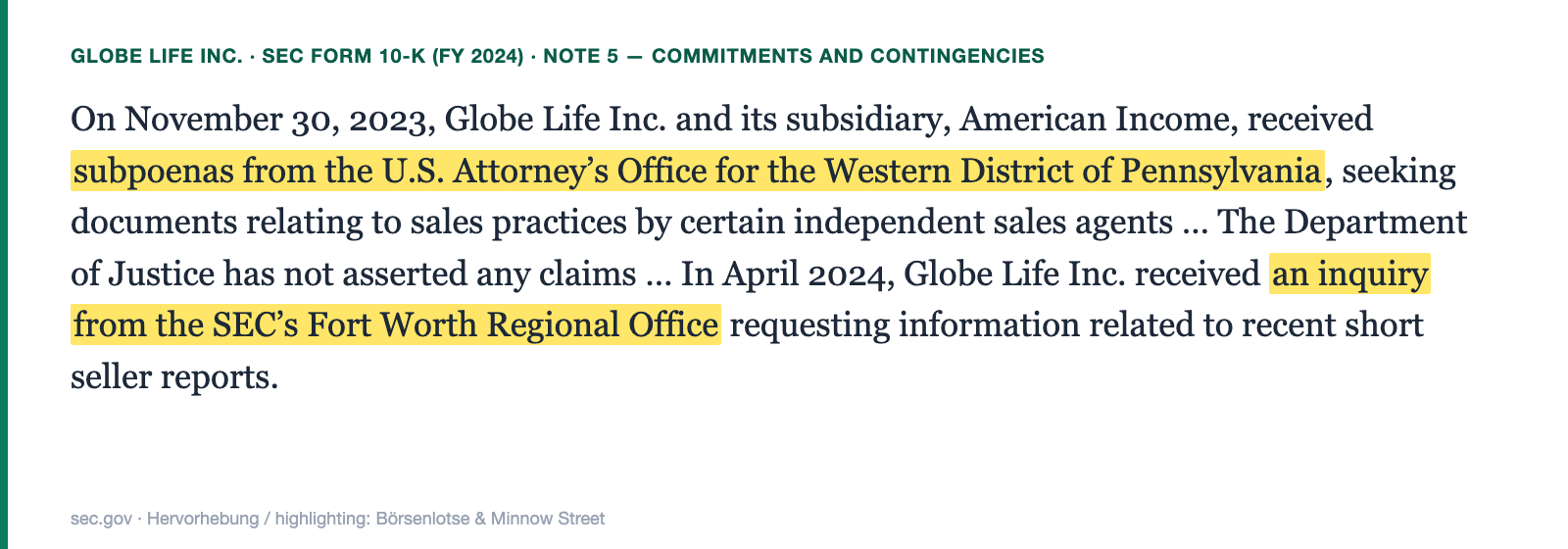Click the highlighted phrase an inquiry
This screenshot has height=549, width=1568.
(x=1349, y=274)
